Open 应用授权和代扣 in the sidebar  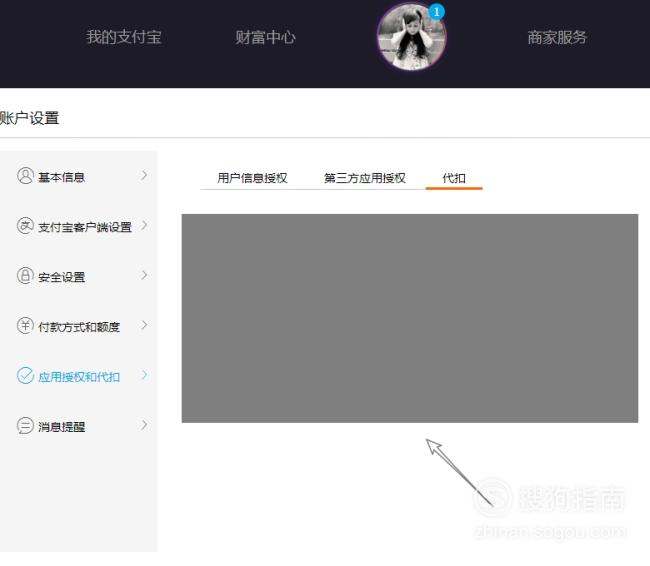(79, 377)
